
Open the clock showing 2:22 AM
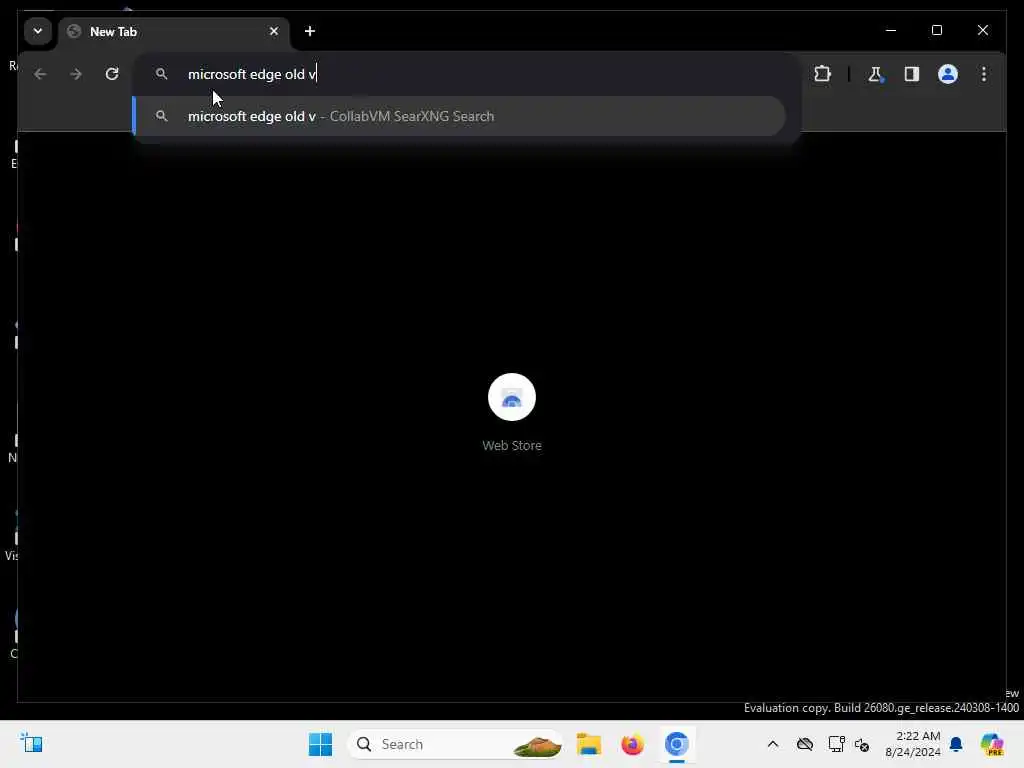click(x=912, y=744)
